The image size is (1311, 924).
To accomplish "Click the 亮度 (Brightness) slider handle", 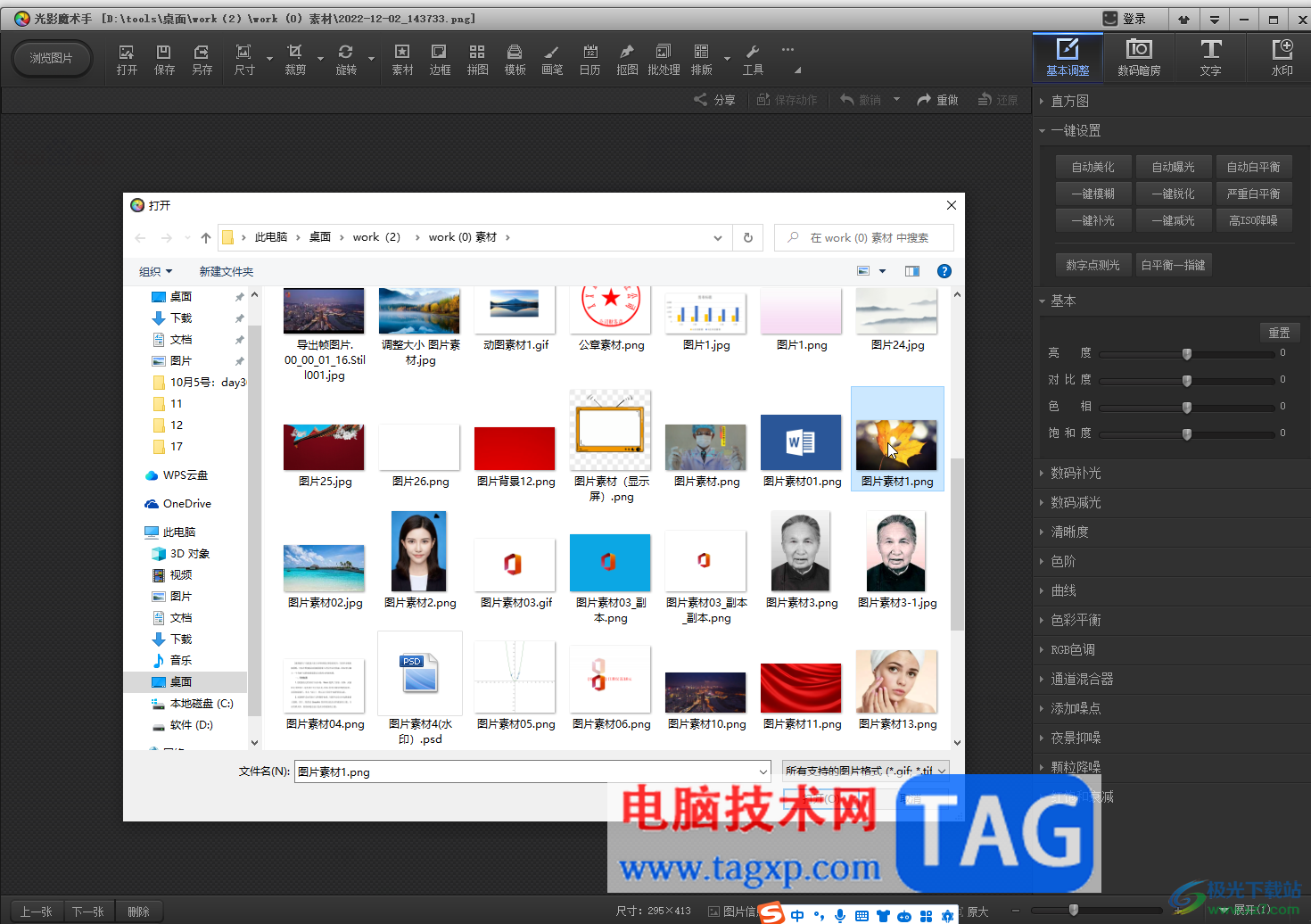I will [1187, 354].
